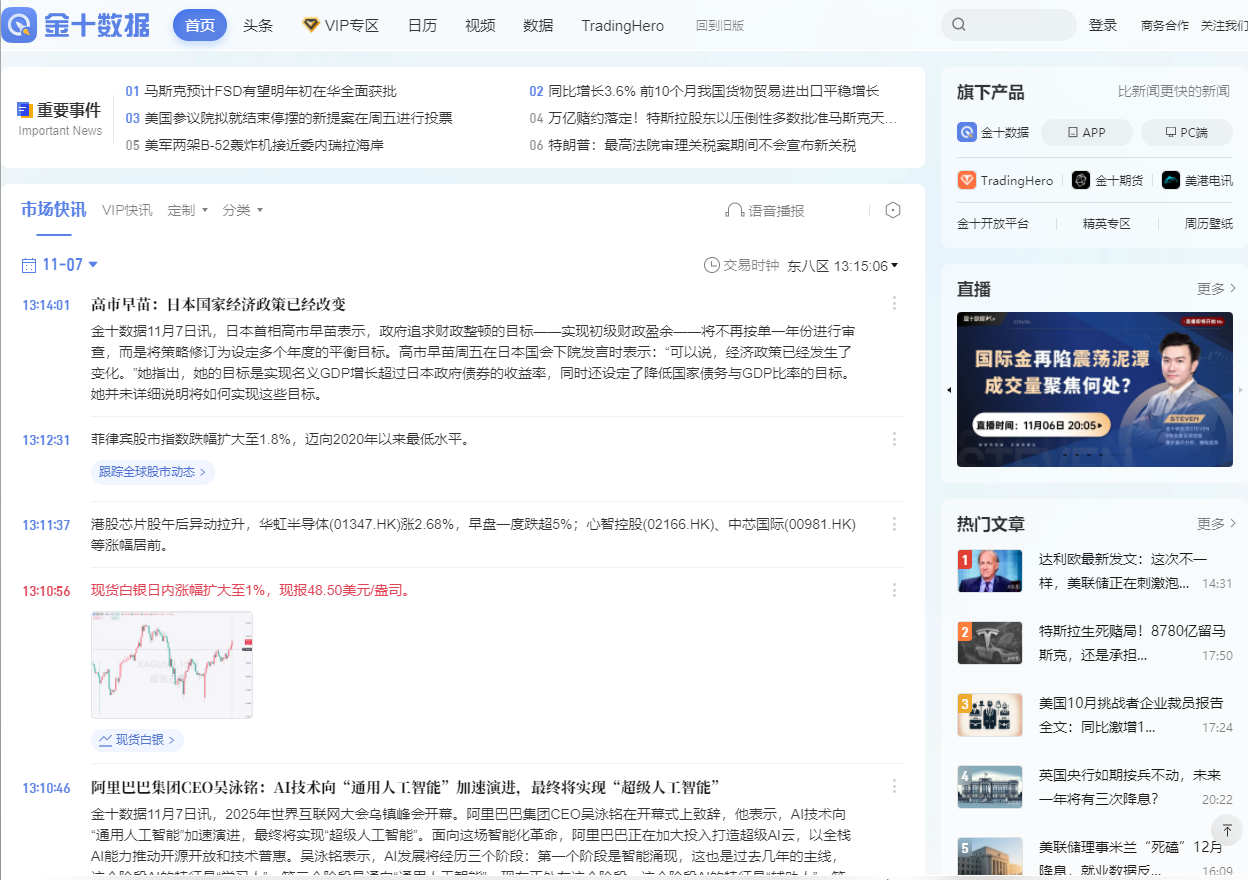Click the 国际金 live stream thumbnail

1094,389
